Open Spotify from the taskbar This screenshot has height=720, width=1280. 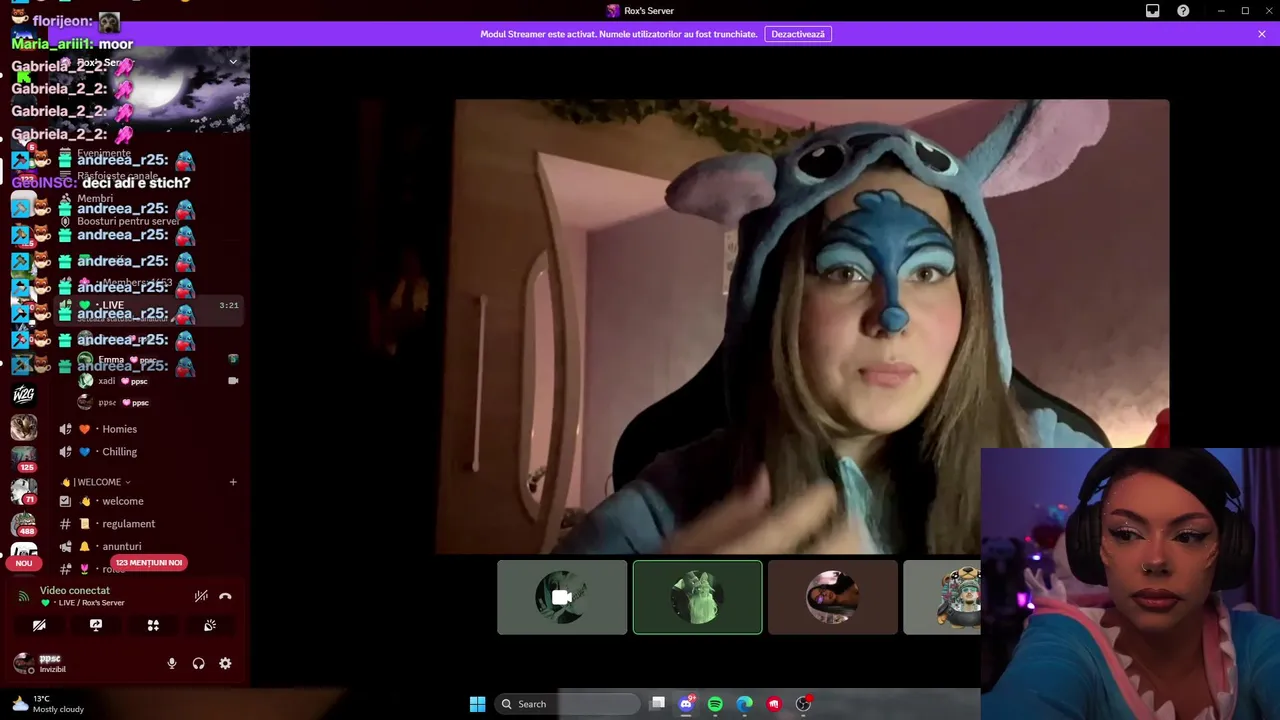pyautogui.click(x=715, y=704)
